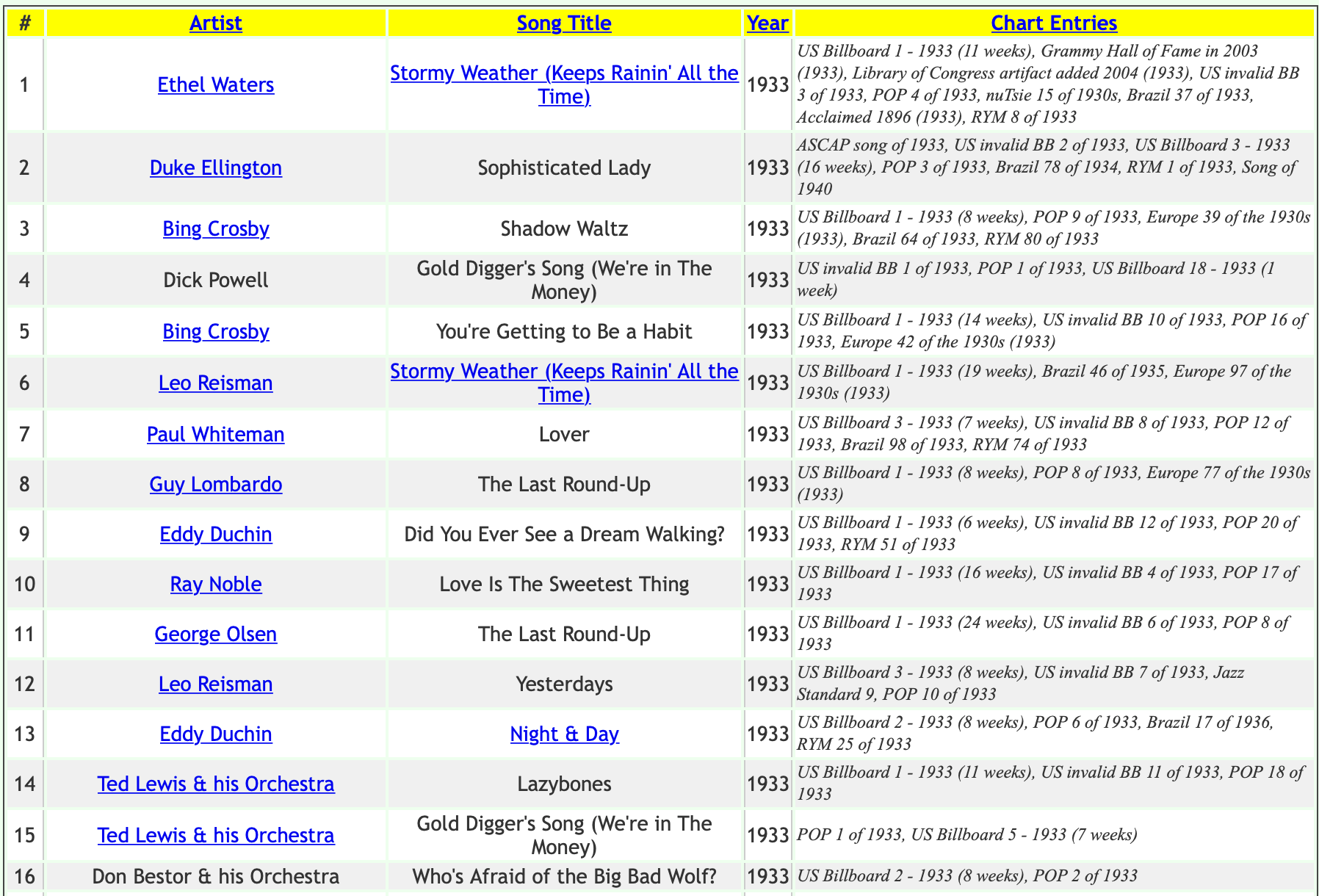Select Love Is The Sweetest Thing title
This screenshot has height=896, width=1319.
click(564, 584)
